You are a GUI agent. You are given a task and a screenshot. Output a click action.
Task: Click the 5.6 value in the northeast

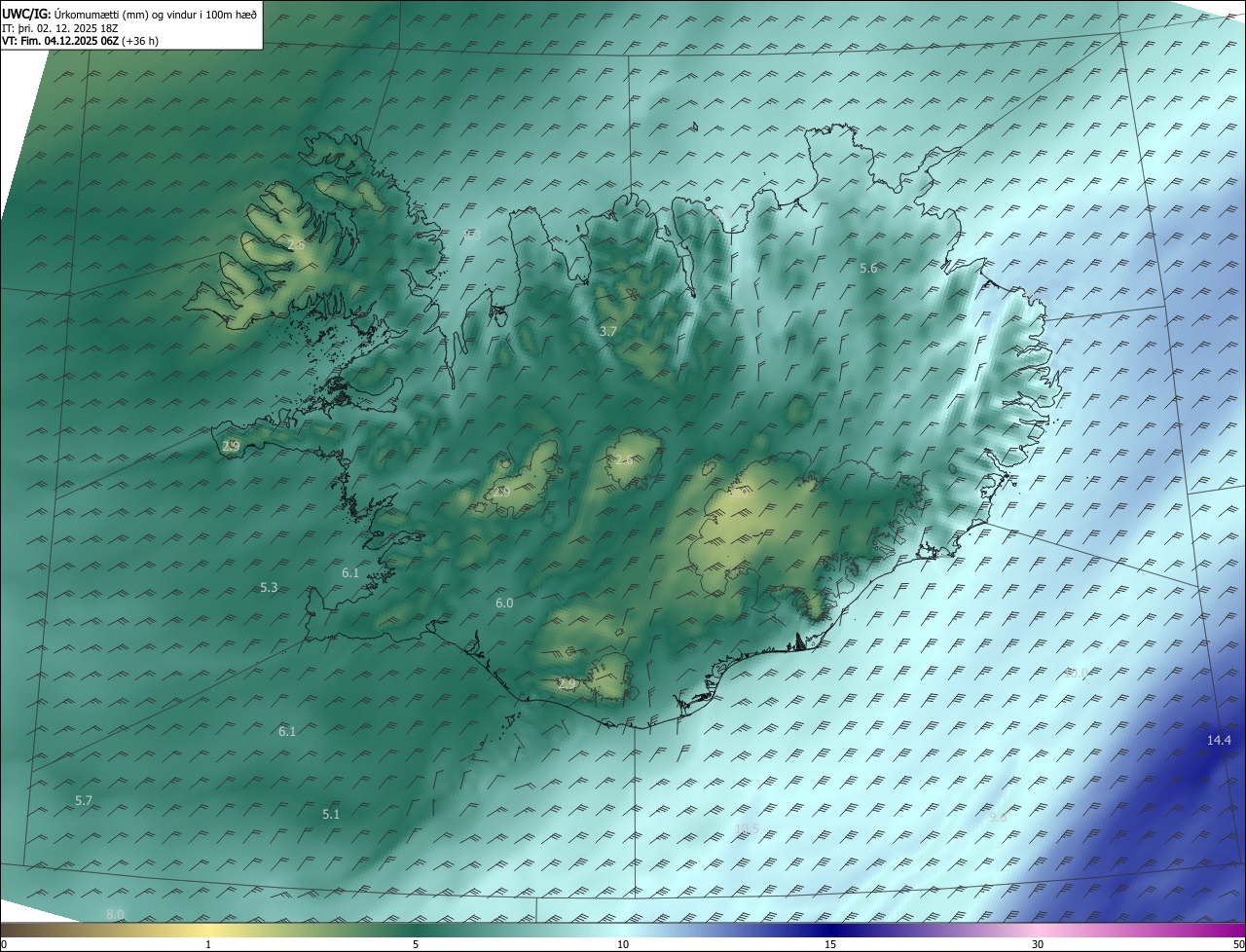[x=868, y=268]
